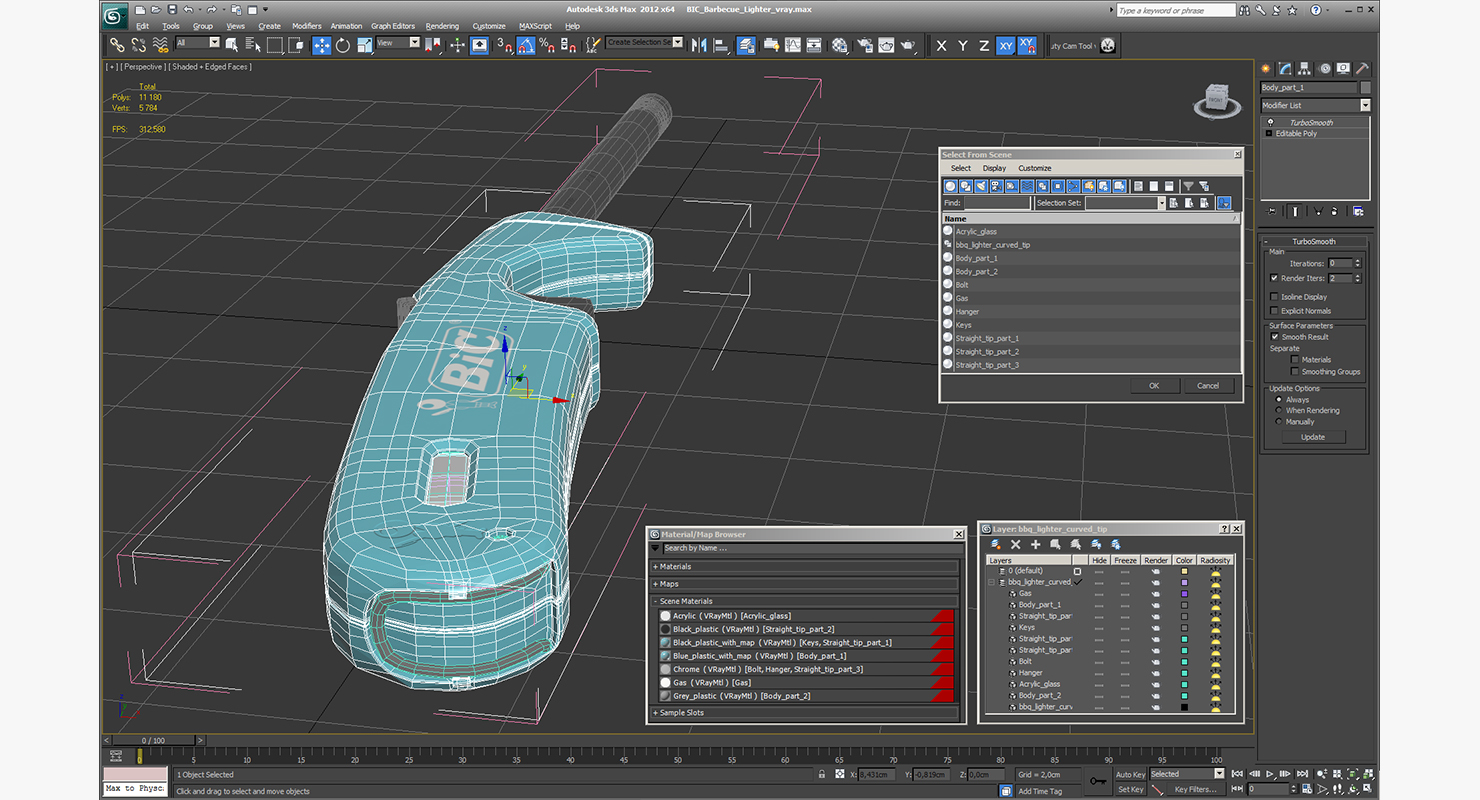Open Customize menu in Select From Scene

1035,168
